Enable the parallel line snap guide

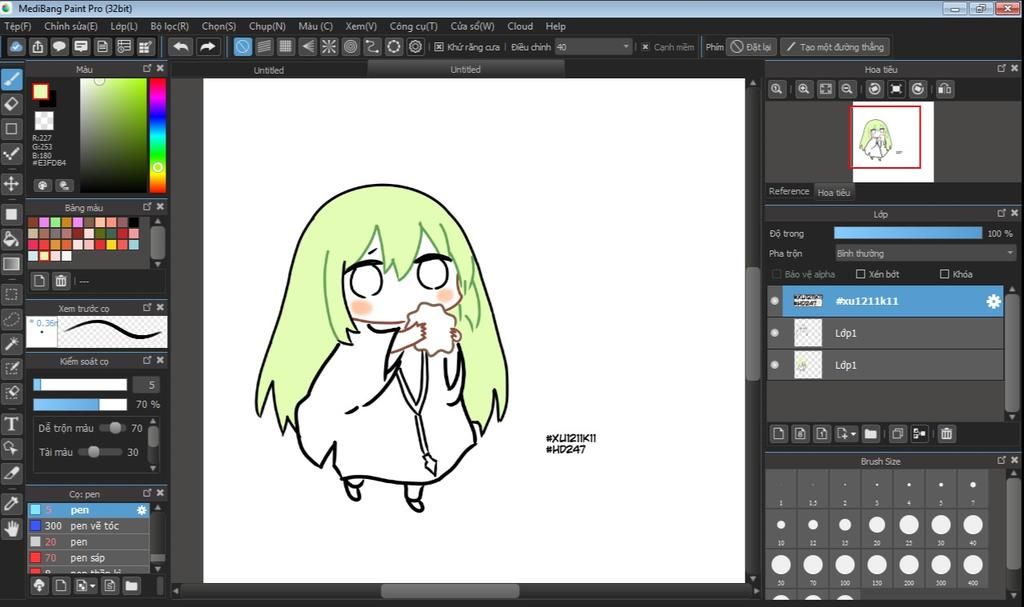pos(264,47)
